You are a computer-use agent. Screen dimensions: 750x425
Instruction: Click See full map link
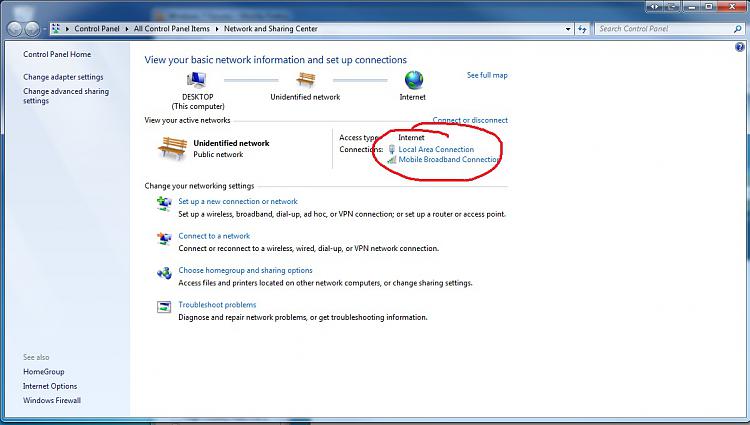[487, 75]
